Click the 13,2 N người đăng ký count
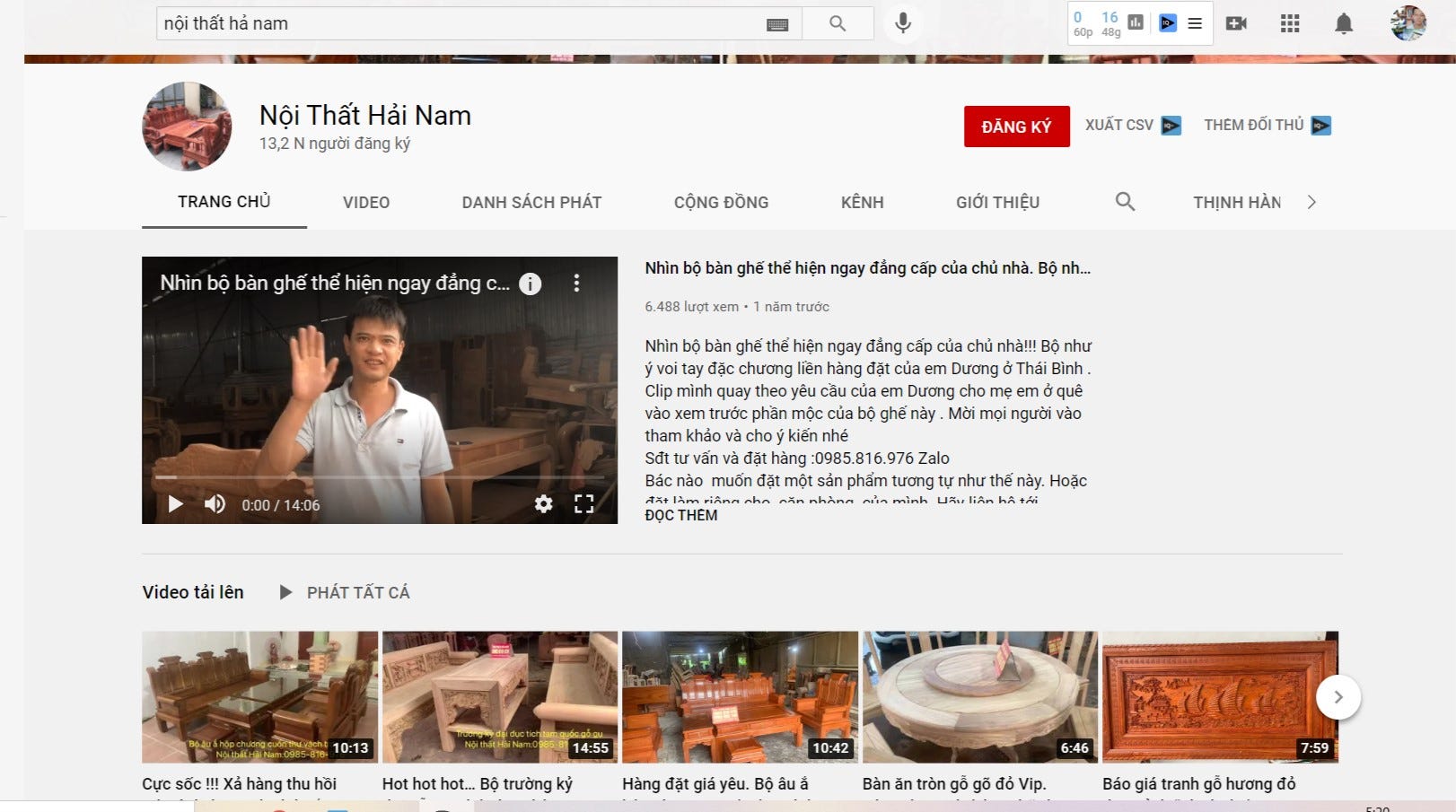 coord(335,144)
